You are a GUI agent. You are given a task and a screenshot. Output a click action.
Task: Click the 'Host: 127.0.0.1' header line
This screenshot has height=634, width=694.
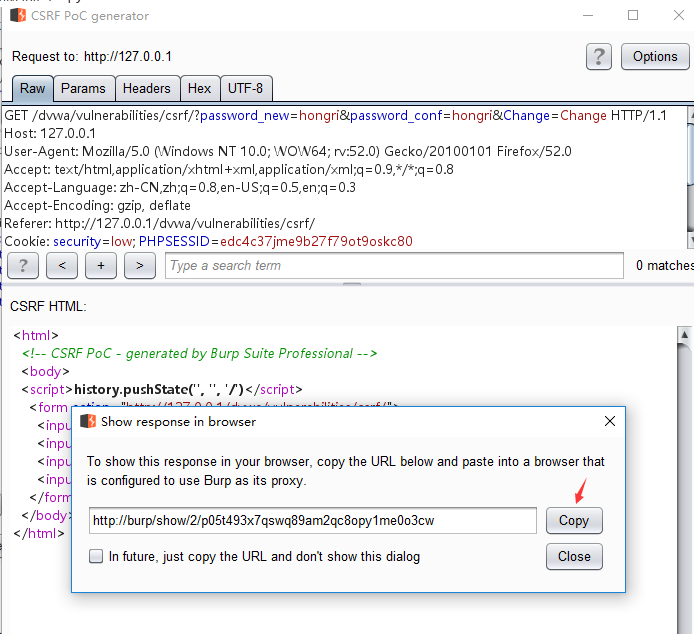point(50,133)
